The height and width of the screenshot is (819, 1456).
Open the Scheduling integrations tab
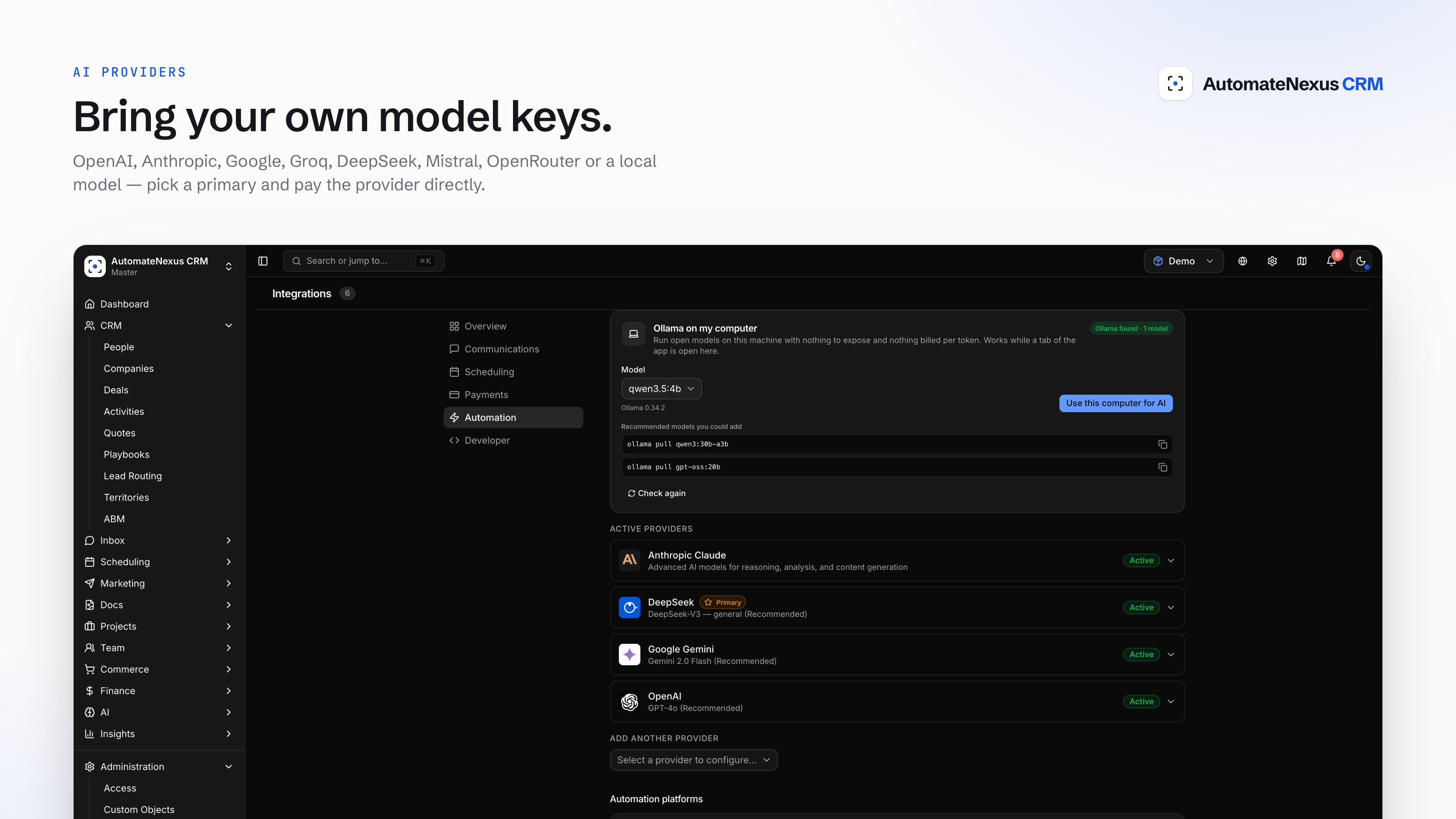(x=513, y=372)
